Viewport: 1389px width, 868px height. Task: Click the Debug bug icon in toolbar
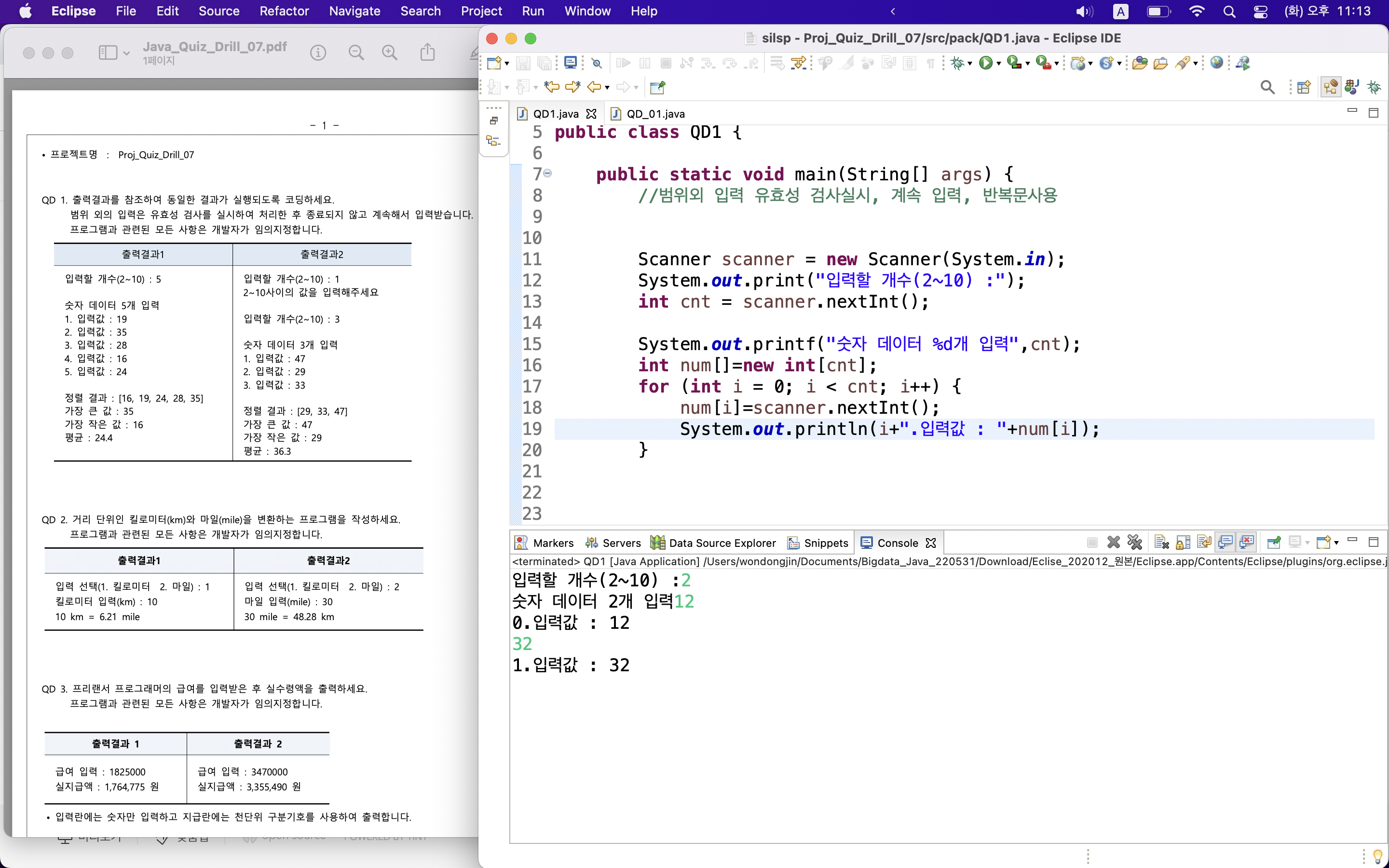click(x=956, y=63)
